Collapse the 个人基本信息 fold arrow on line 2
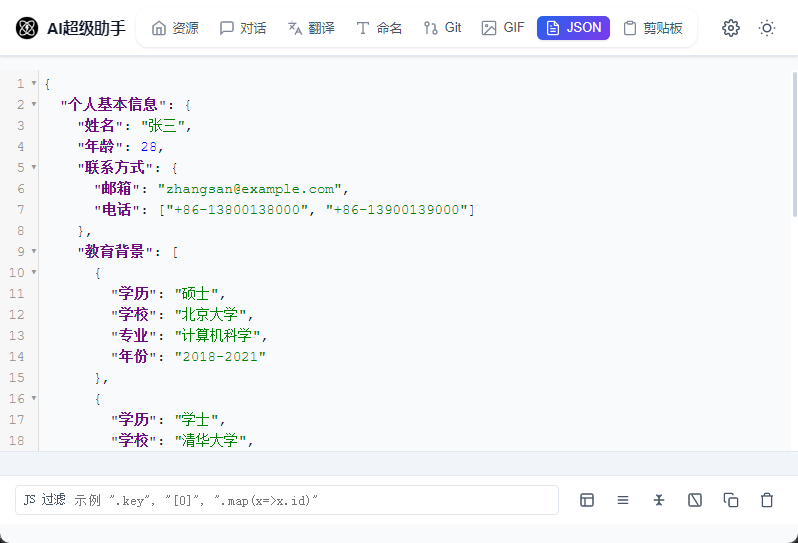The image size is (798, 543). click(x=34, y=104)
